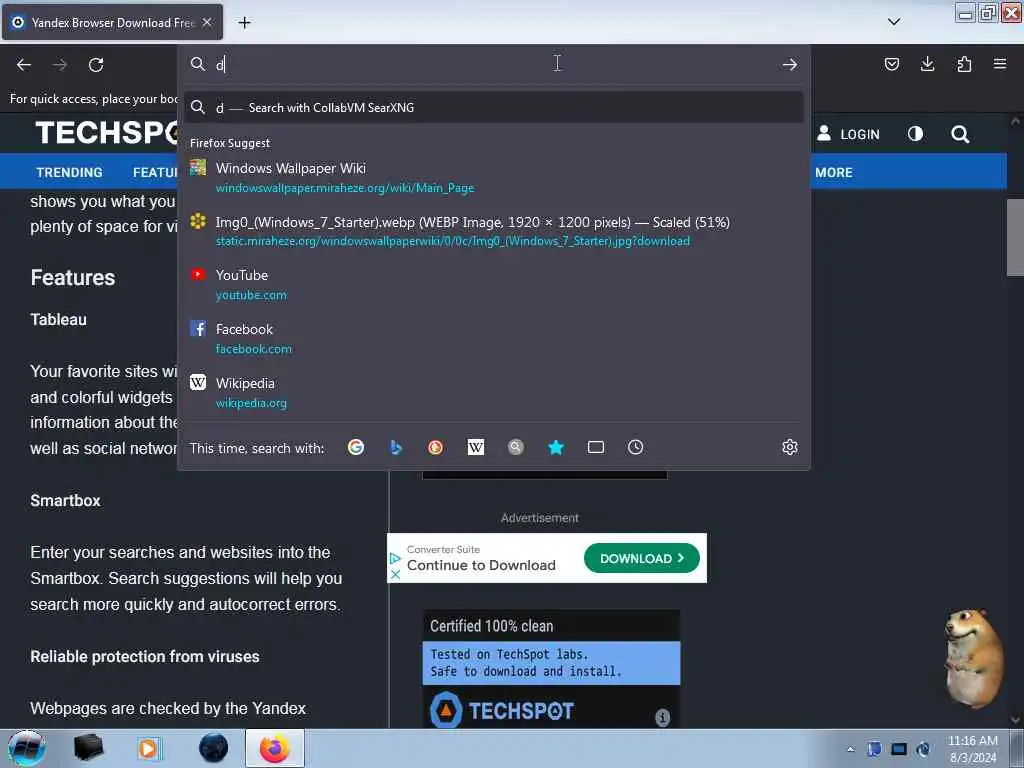Click the forward navigation arrow
This screenshot has width=1024, height=768.
(x=60, y=65)
